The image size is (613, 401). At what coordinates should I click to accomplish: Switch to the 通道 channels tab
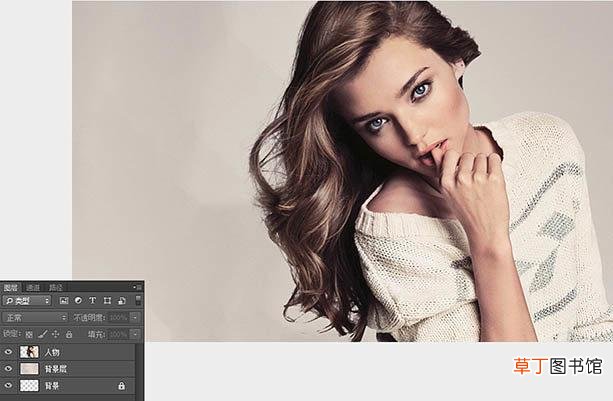(33, 288)
